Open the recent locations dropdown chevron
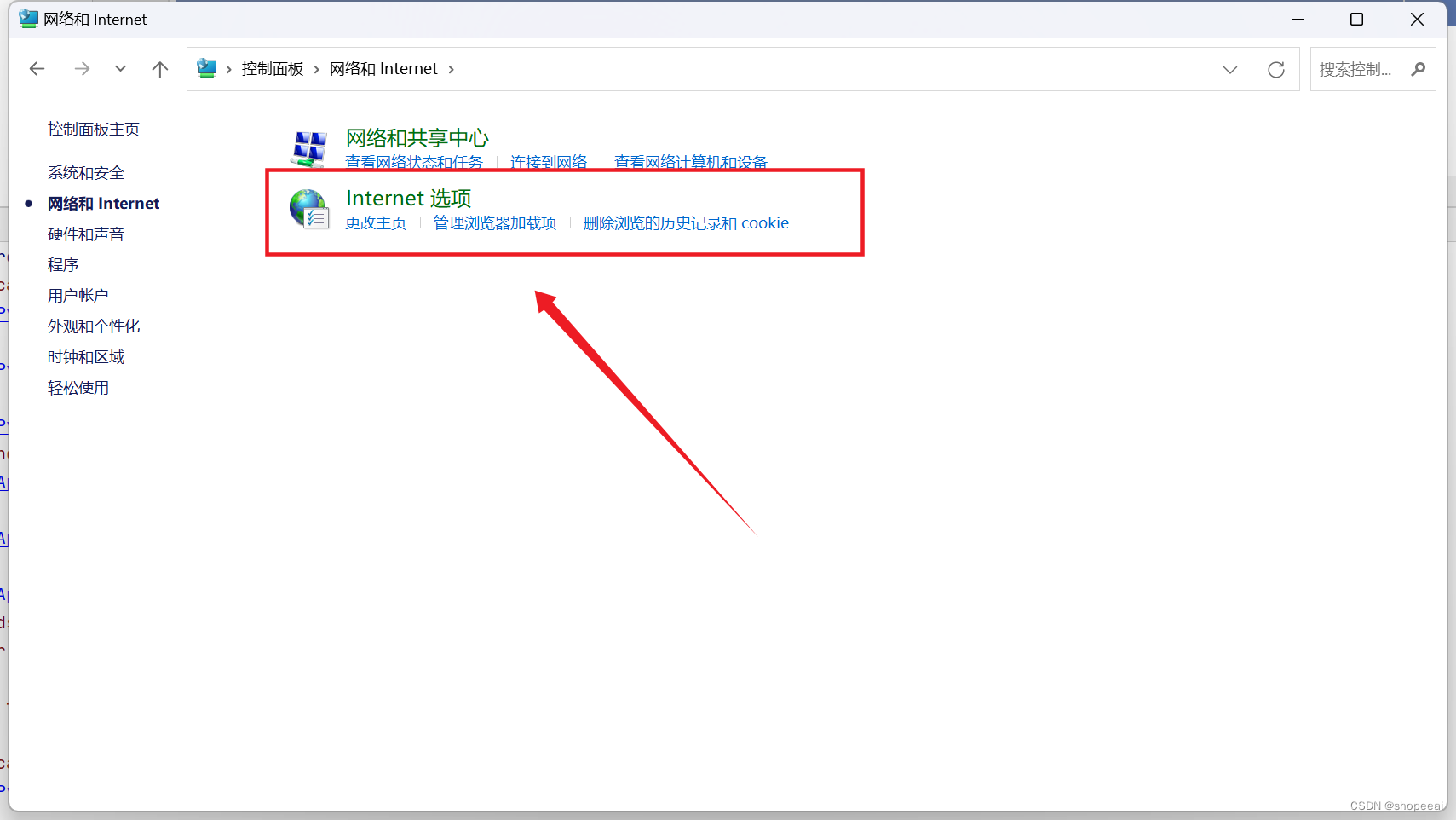This screenshot has width=1456, height=820. 120,68
